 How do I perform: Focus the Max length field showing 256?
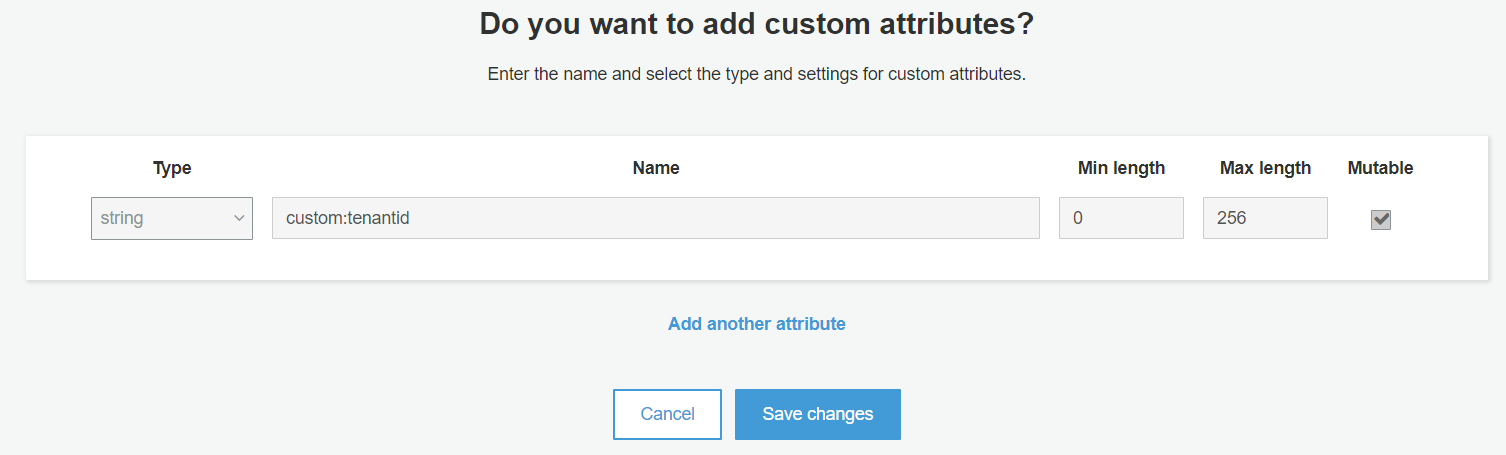pos(1265,218)
